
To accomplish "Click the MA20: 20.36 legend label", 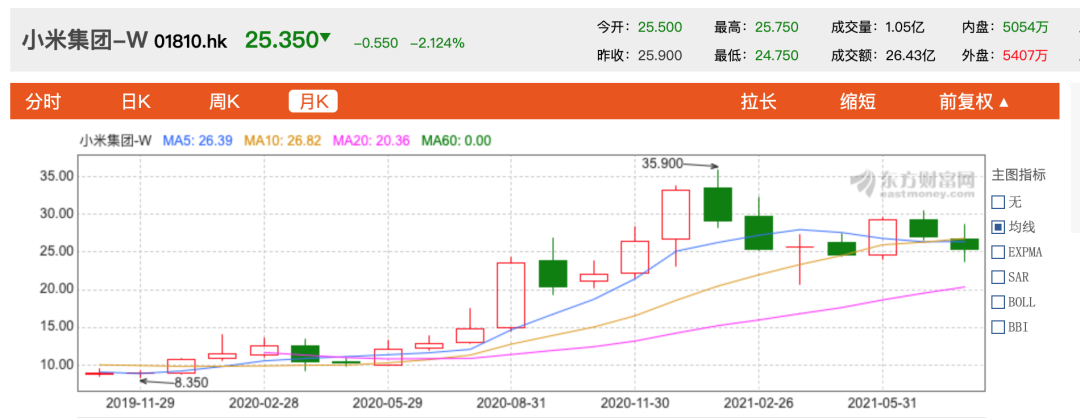I will (371, 141).
